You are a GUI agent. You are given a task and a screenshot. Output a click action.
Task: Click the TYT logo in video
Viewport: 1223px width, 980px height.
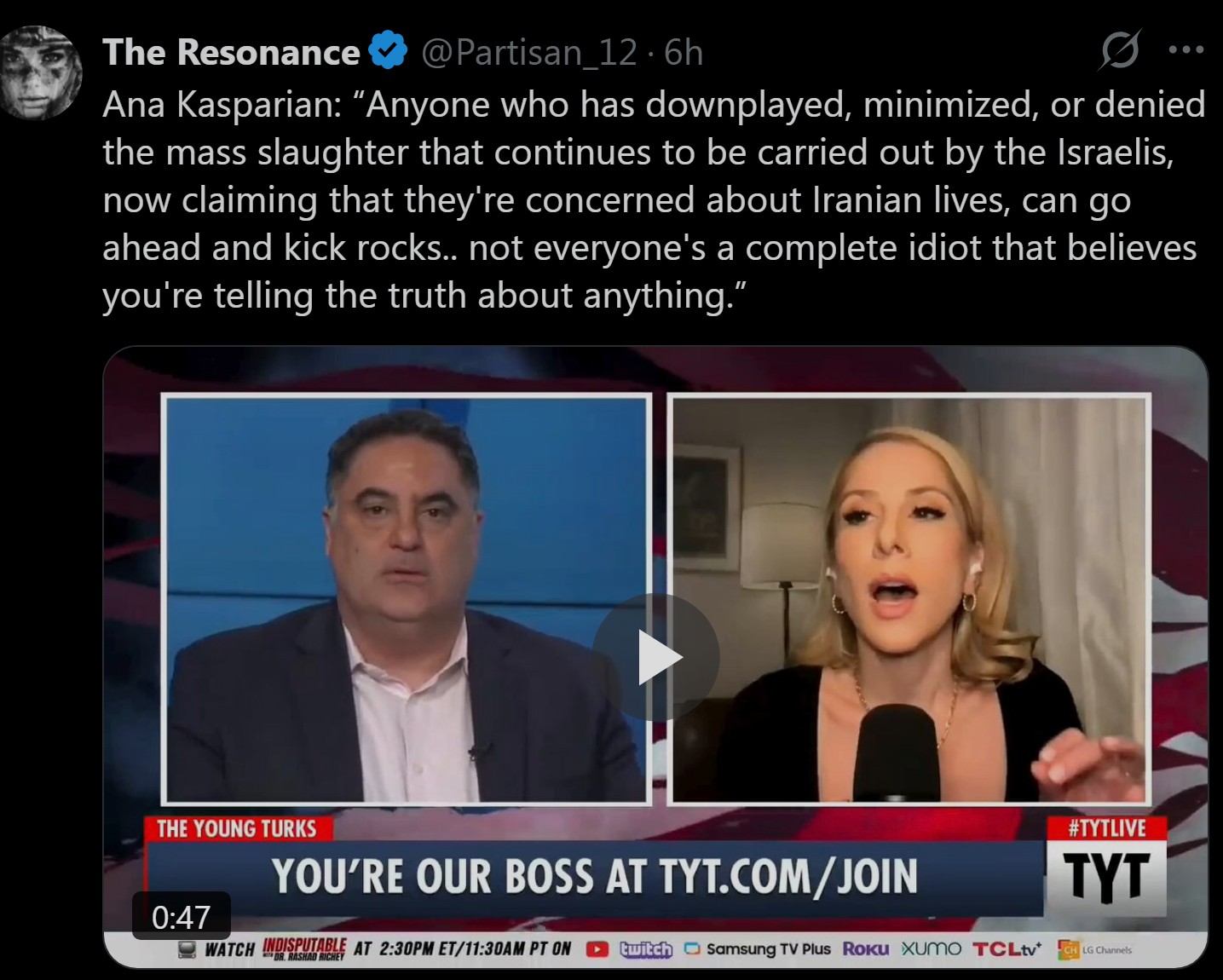(x=1106, y=878)
